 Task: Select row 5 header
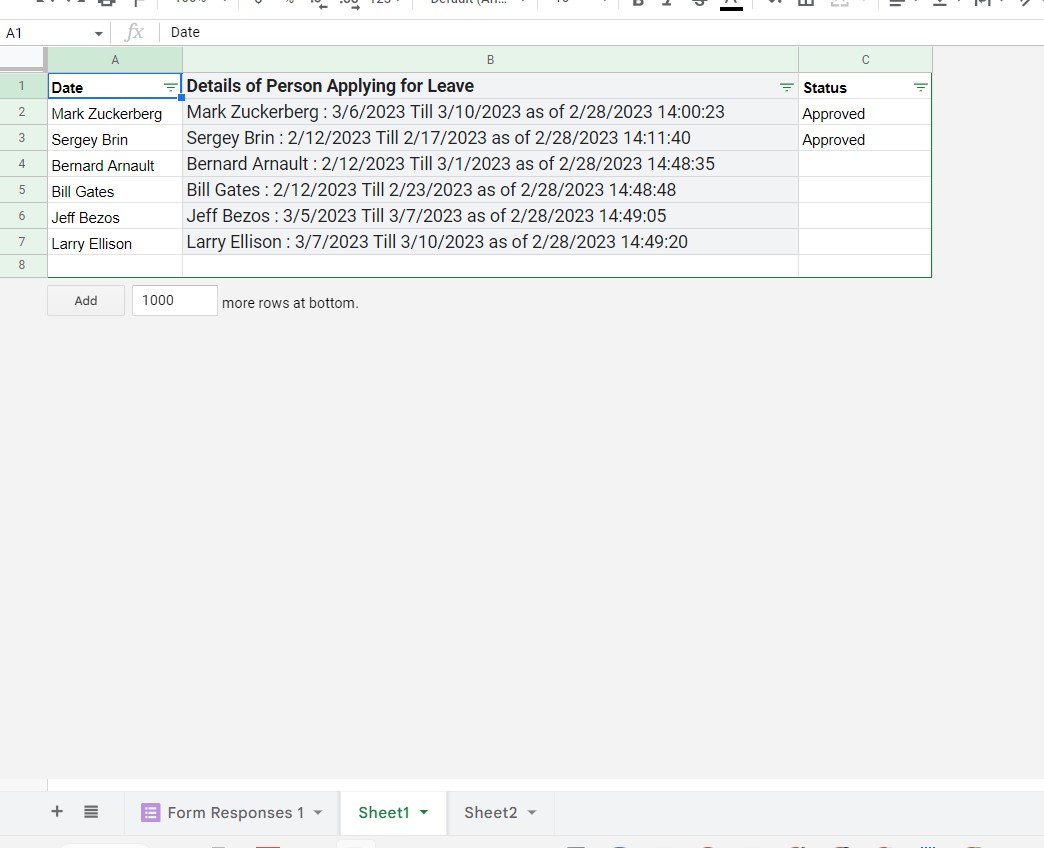(x=22, y=190)
